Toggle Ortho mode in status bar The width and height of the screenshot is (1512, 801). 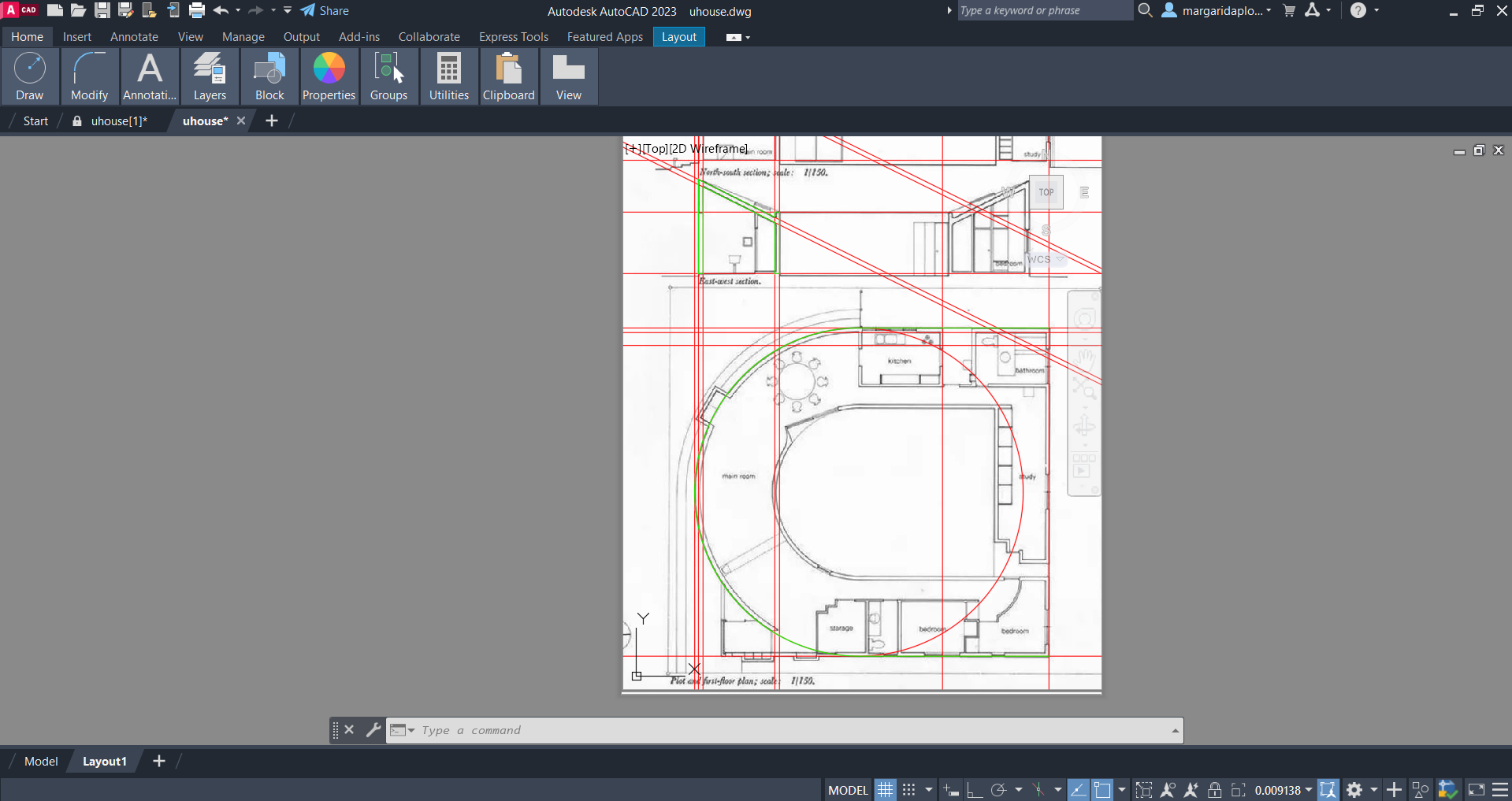tap(975, 790)
